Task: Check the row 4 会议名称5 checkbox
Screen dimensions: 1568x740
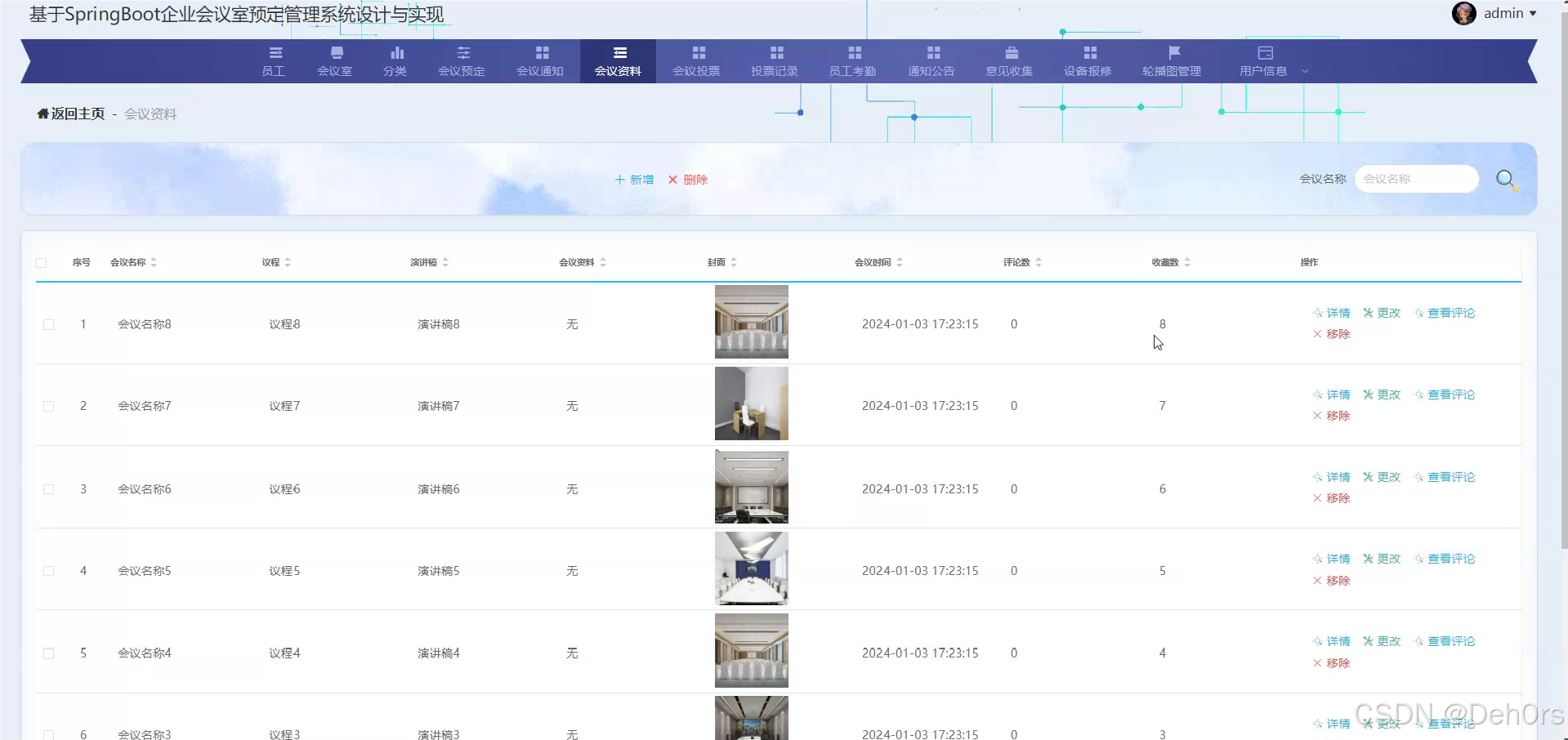Action: [49, 571]
